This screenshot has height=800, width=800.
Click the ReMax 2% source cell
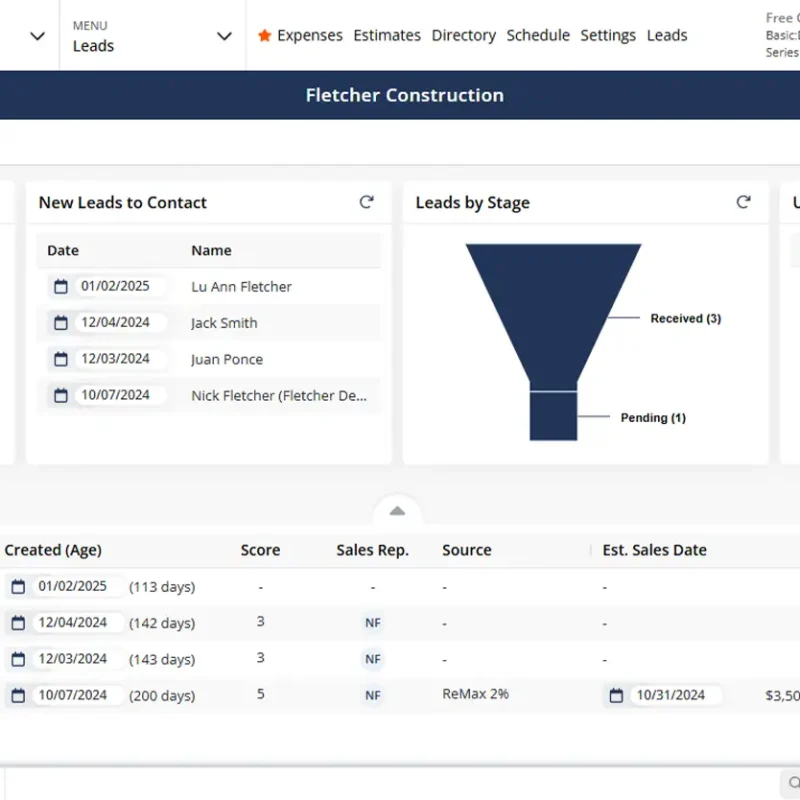click(x=475, y=694)
